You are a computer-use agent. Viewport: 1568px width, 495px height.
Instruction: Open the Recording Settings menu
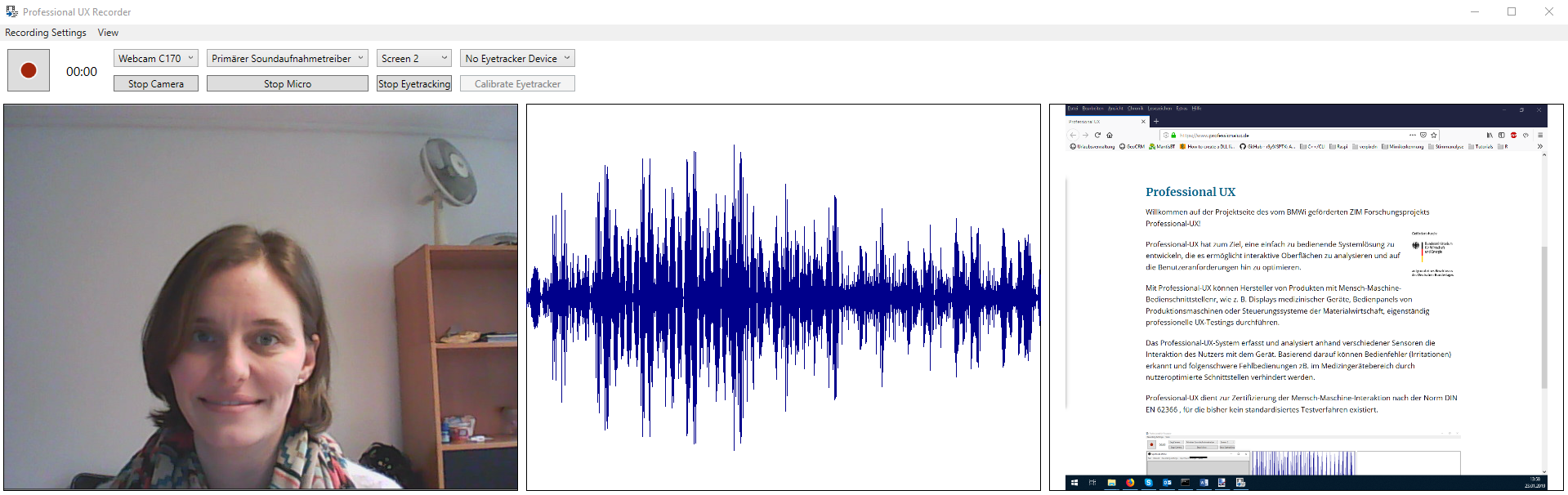(46, 33)
